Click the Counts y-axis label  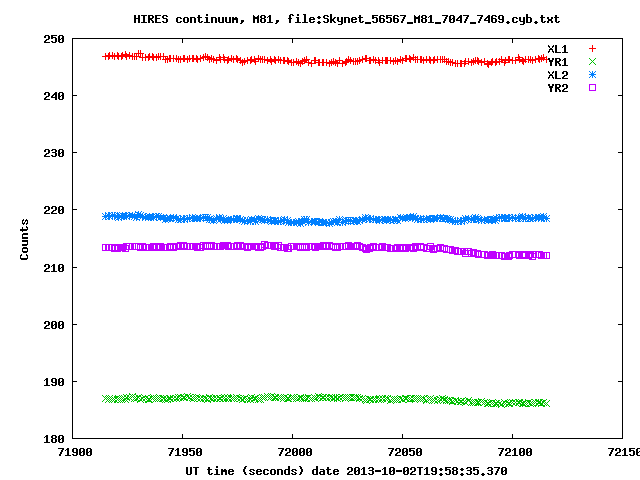(x=24, y=239)
